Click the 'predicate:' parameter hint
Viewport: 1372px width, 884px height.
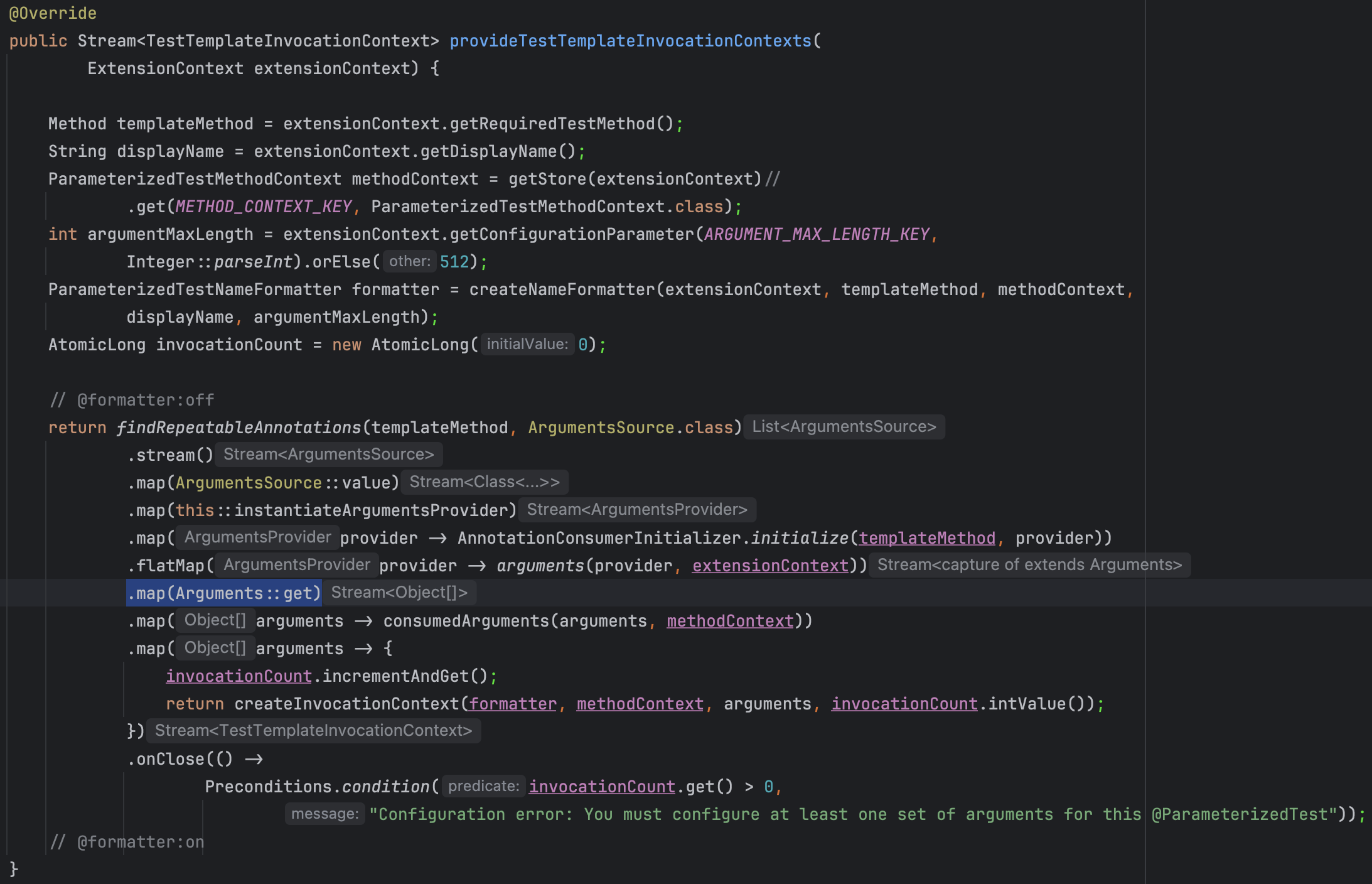pyautogui.click(x=483, y=786)
